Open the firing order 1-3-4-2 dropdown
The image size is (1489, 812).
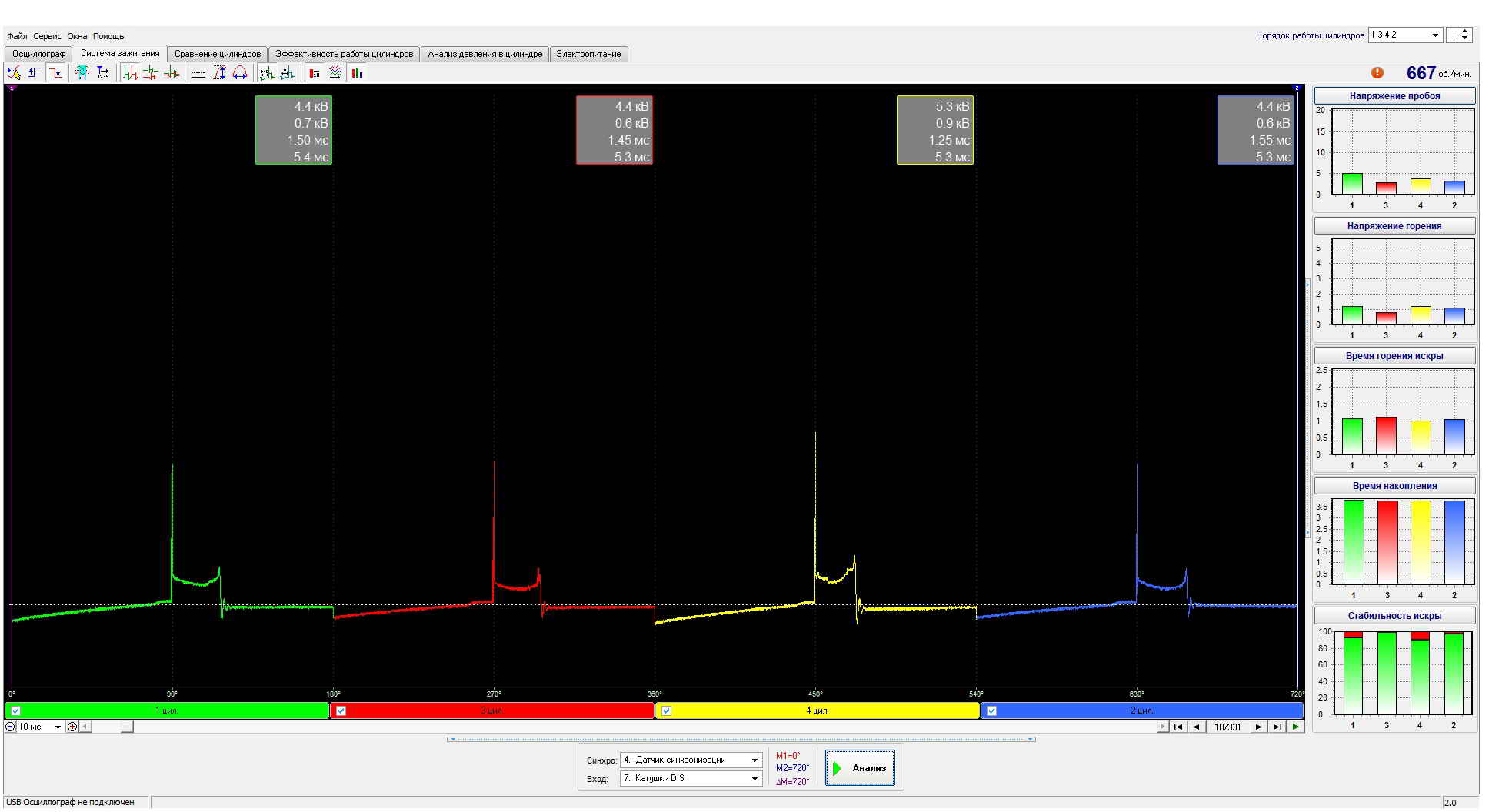[1405, 35]
